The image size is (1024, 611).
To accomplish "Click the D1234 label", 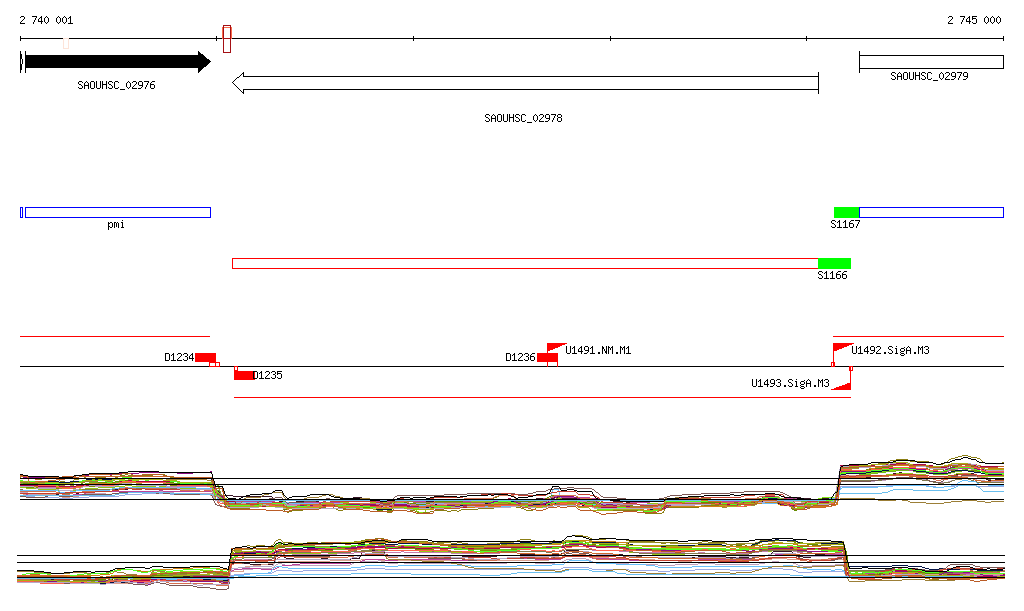I will (179, 357).
